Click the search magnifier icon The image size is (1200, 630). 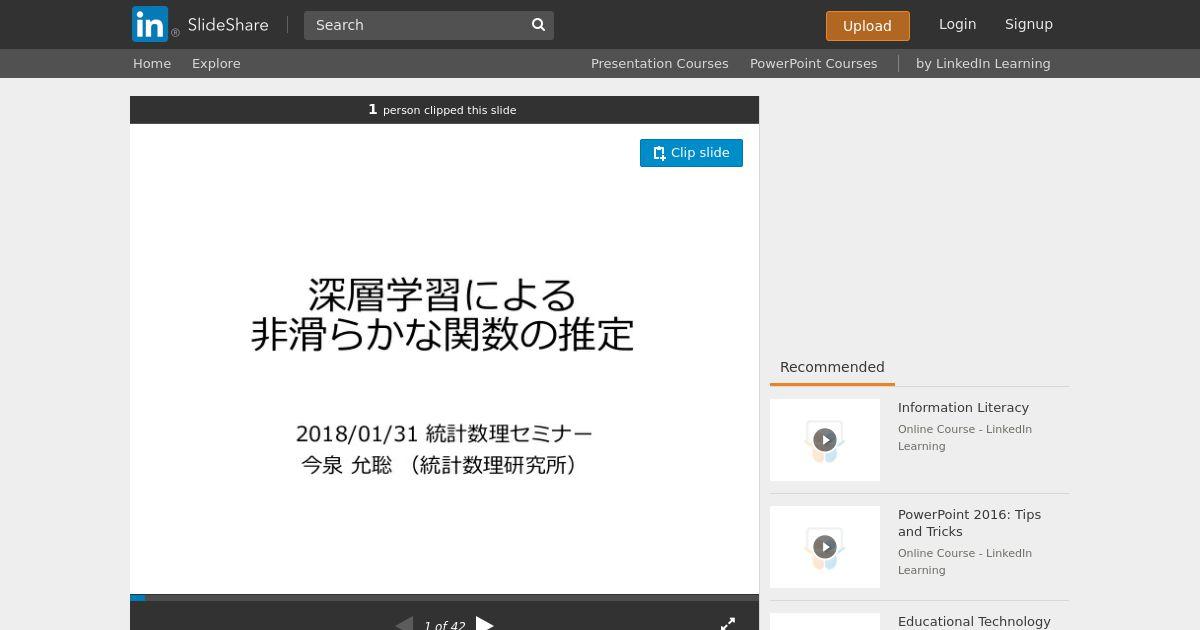tap(538, 25)
